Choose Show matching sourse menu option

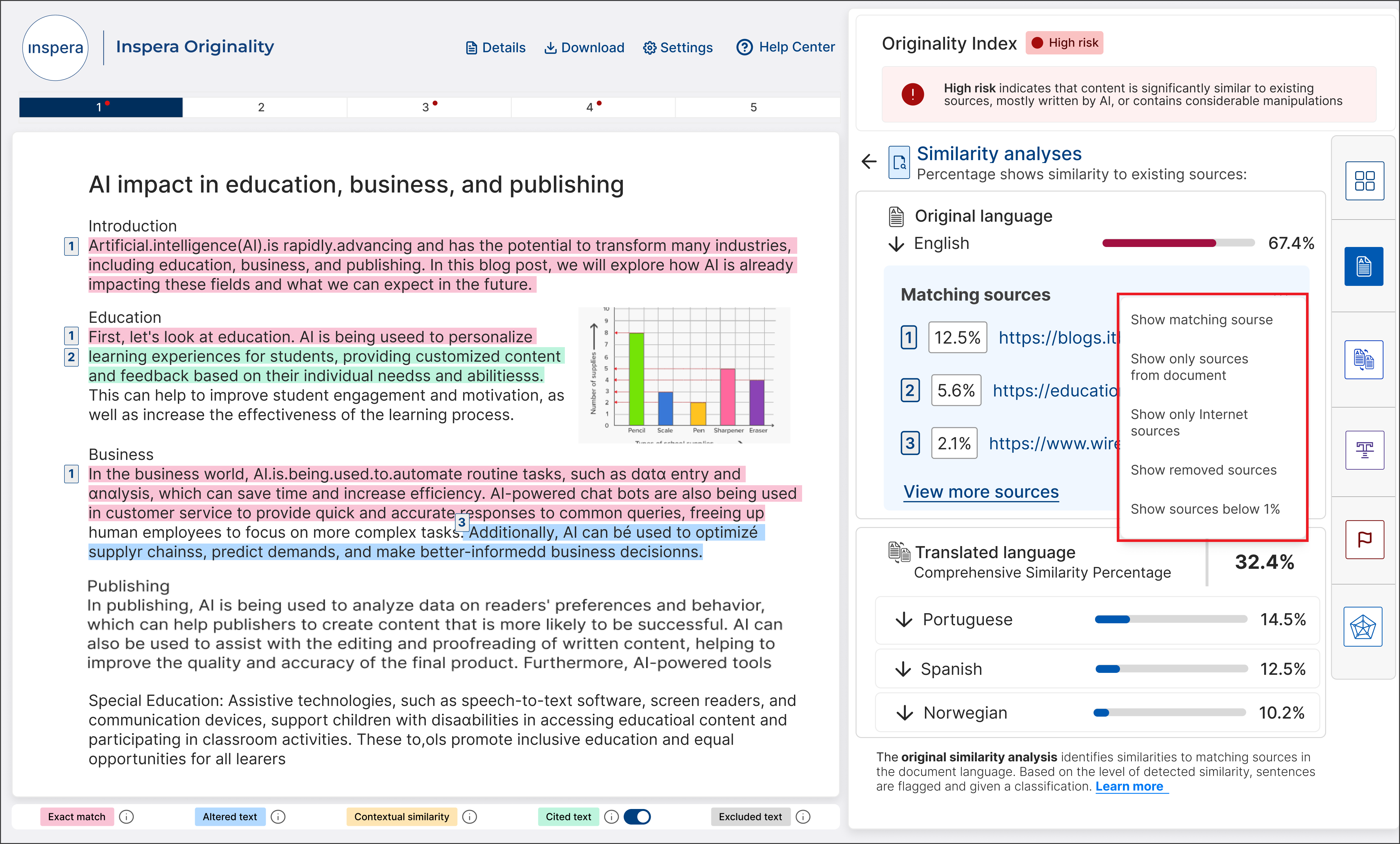(1201, 319)
